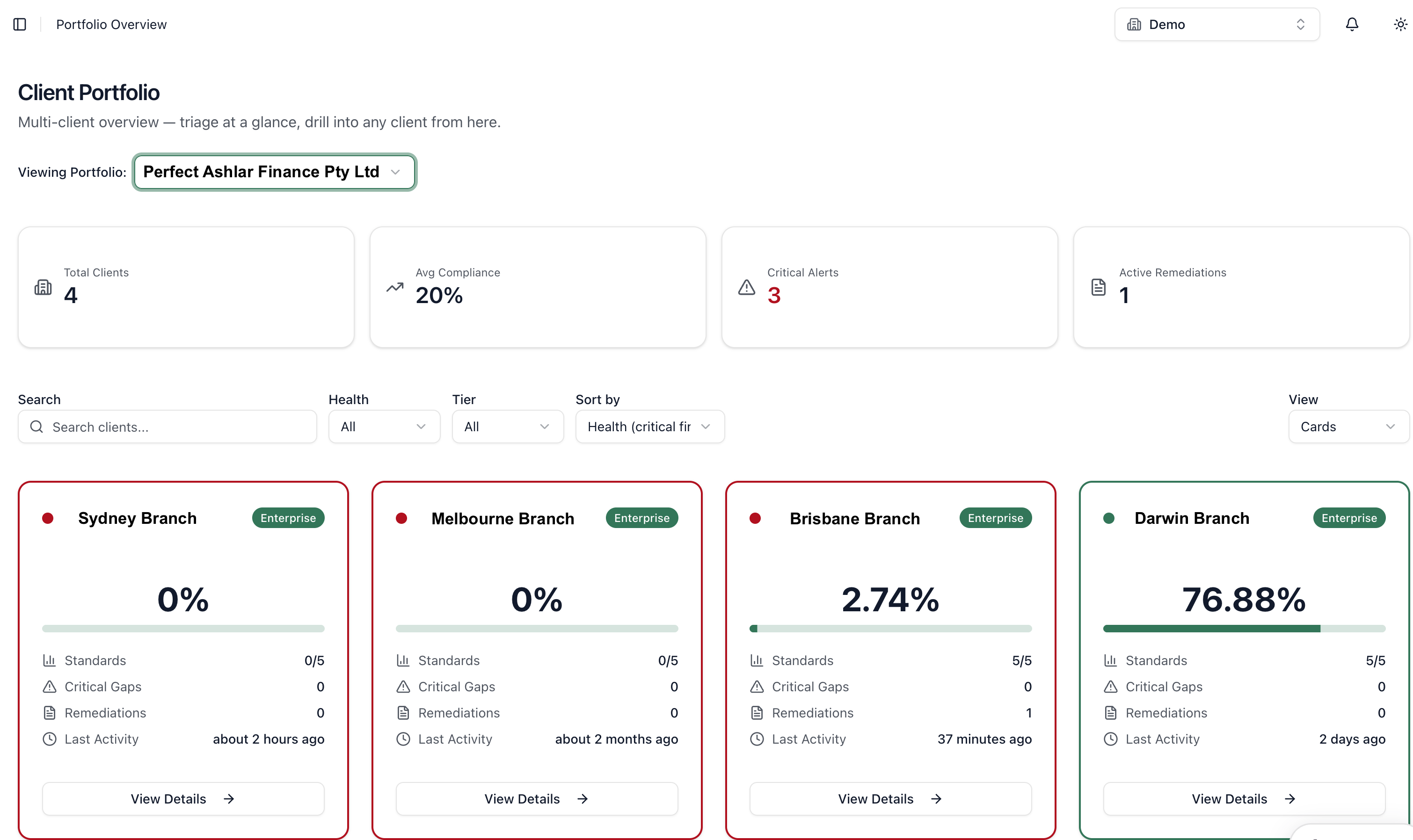This screenshot has height=840, width=1413.
Task: Open the View Cards dropdown
Action: [1348, 427]
